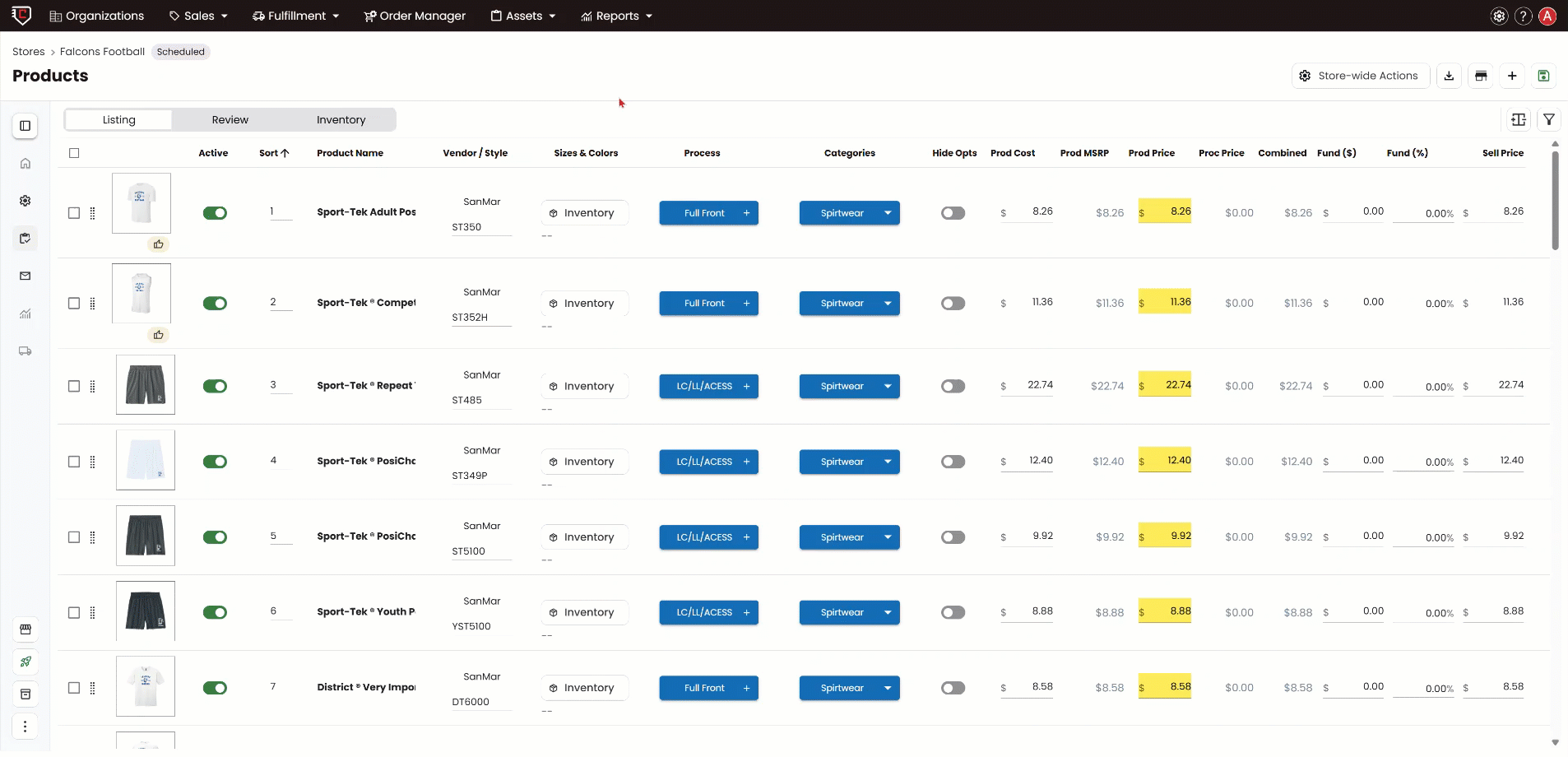Check the select-all checkbox in the header
The height and width of the screenshot is (757, 1568).
[x=74, y=153]
